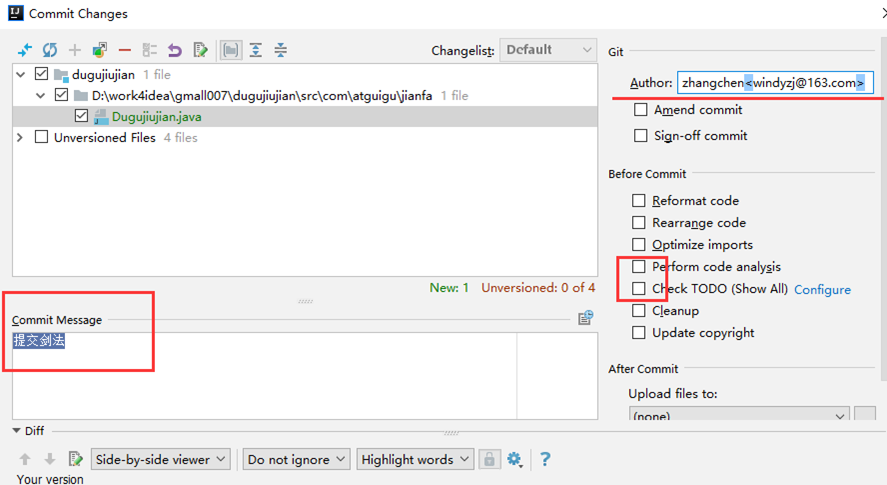Enable Update copyright option
The image size is (887, 485).
tap(639, 333)
